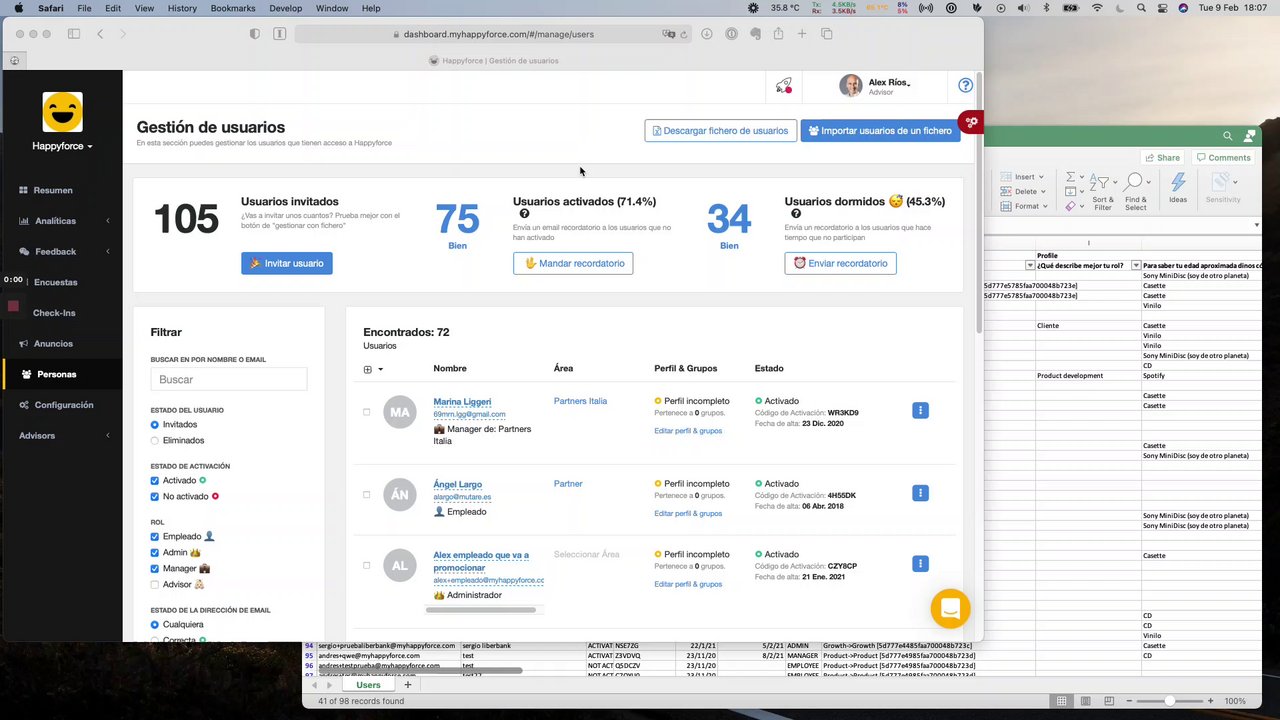Open the Insert dropdown in Excel

(x=1023, y=177)
